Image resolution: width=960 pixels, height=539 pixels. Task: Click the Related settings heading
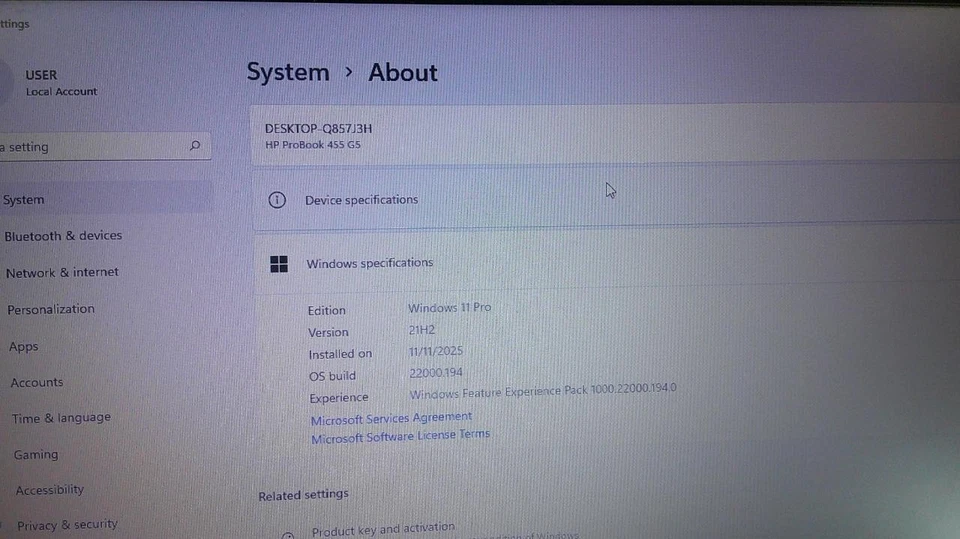click(303, 495)
